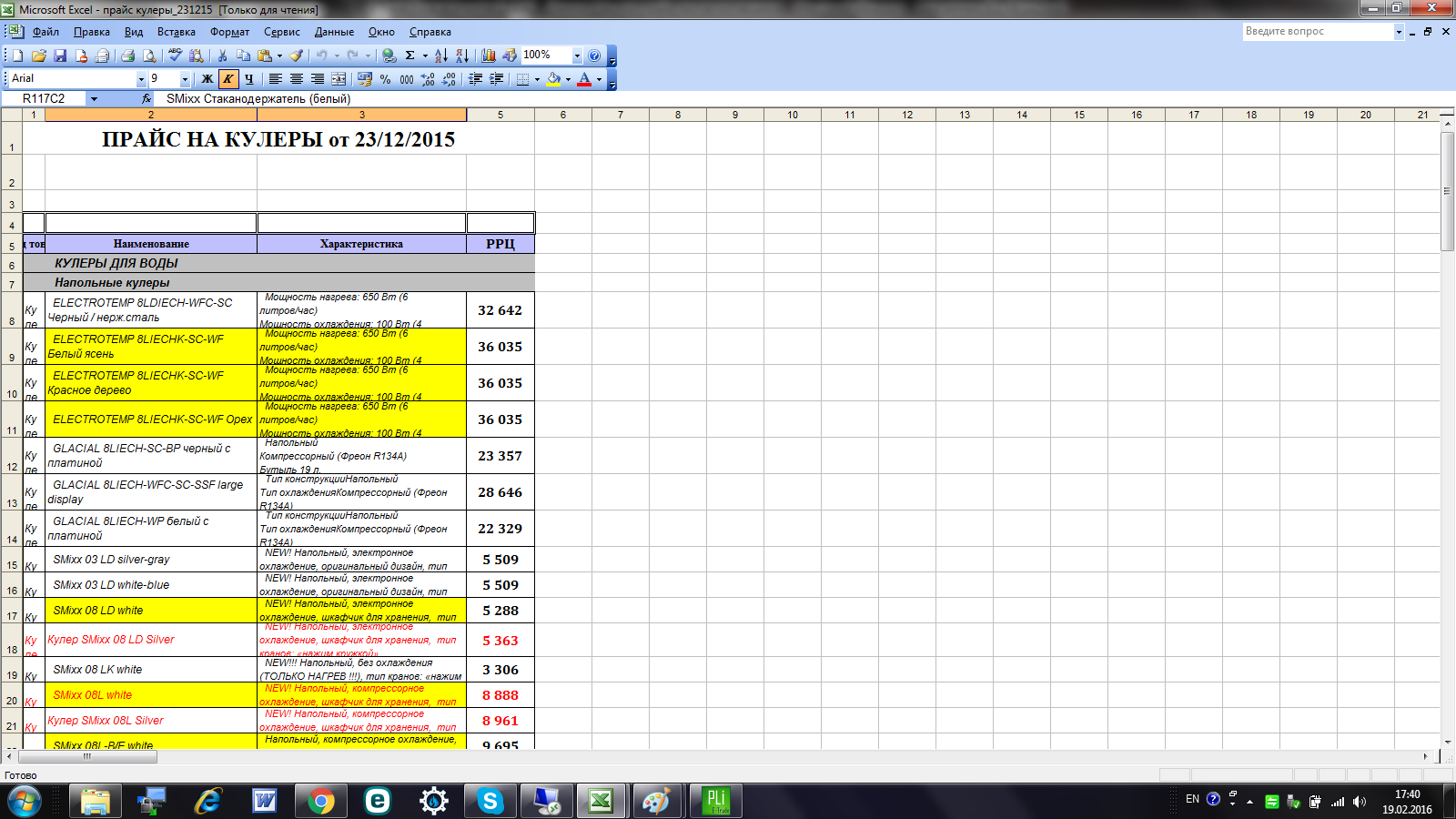Viewport: 1456px width, 819px height.
Task: Toggle Merge and Center
Action: [339, 79]
